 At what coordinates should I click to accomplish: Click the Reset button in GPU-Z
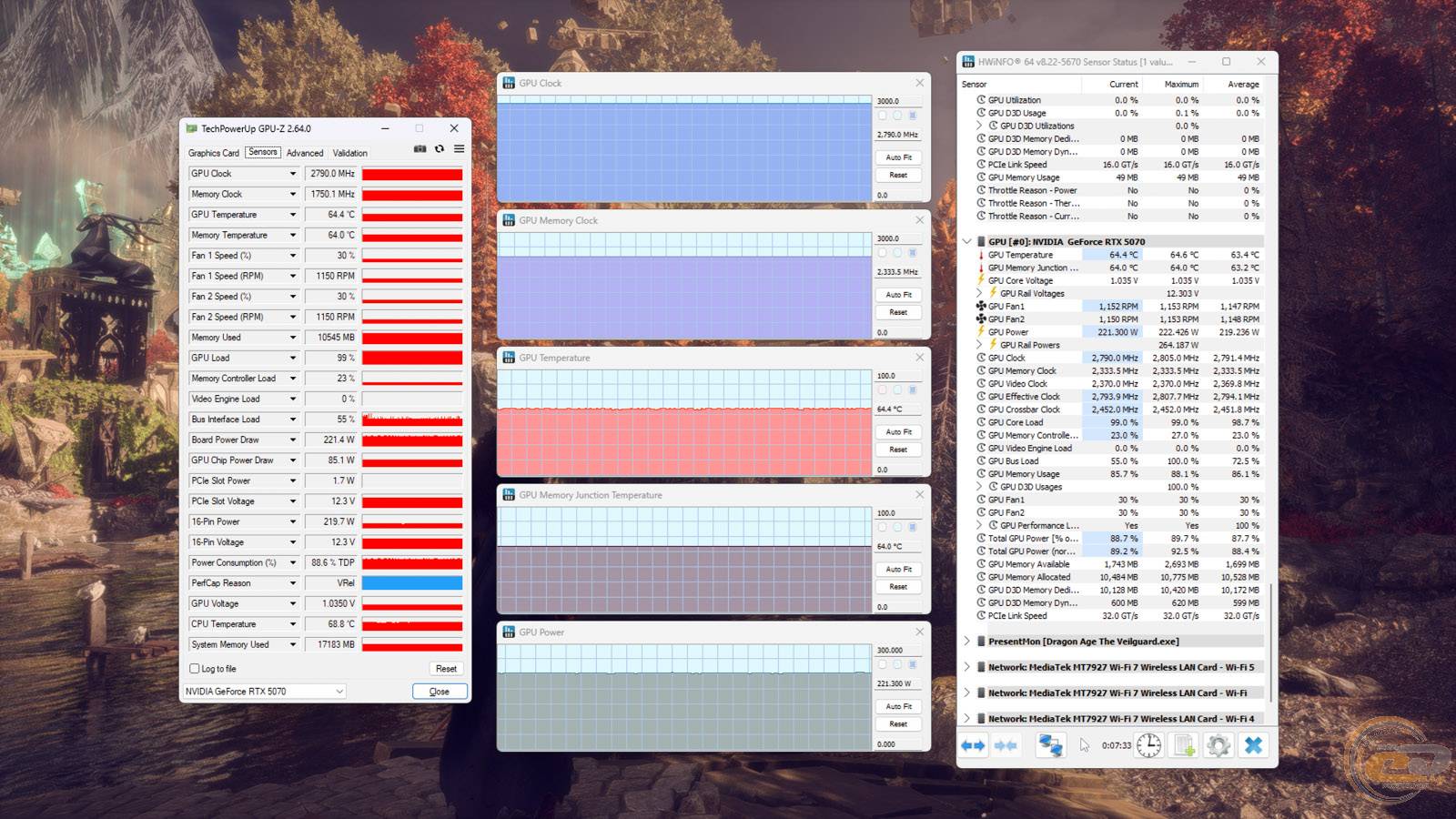[x=446, y=669]
